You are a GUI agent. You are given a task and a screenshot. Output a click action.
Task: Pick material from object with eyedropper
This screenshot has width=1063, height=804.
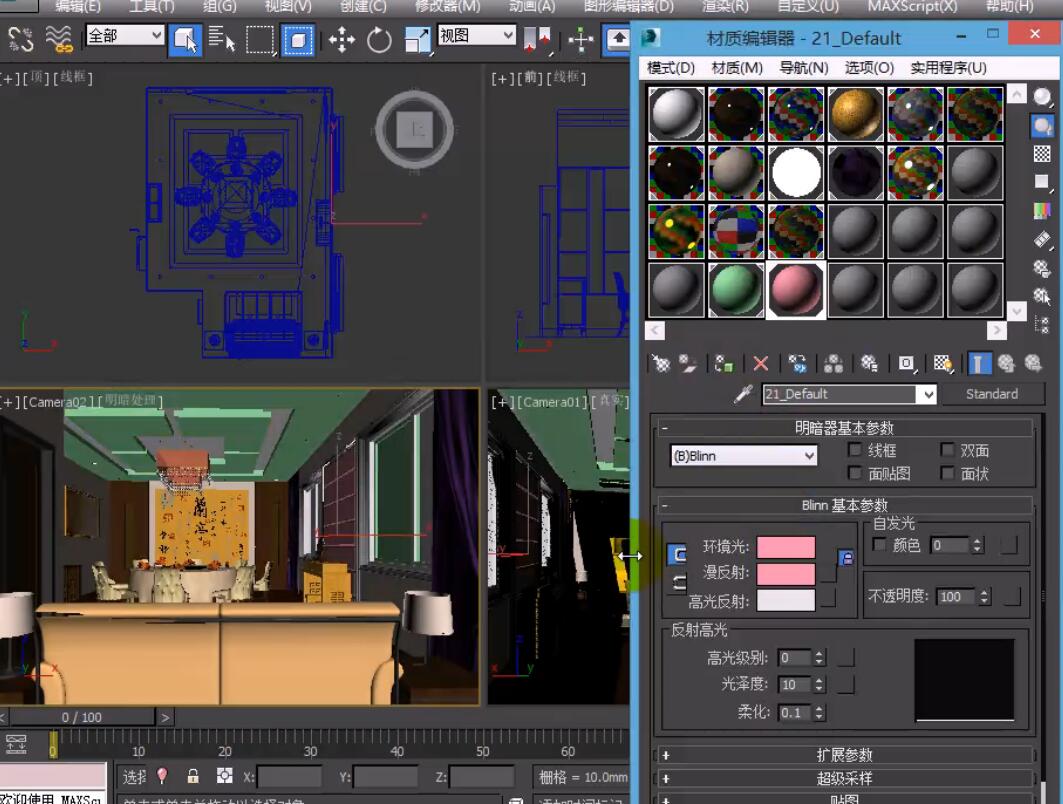742,394
